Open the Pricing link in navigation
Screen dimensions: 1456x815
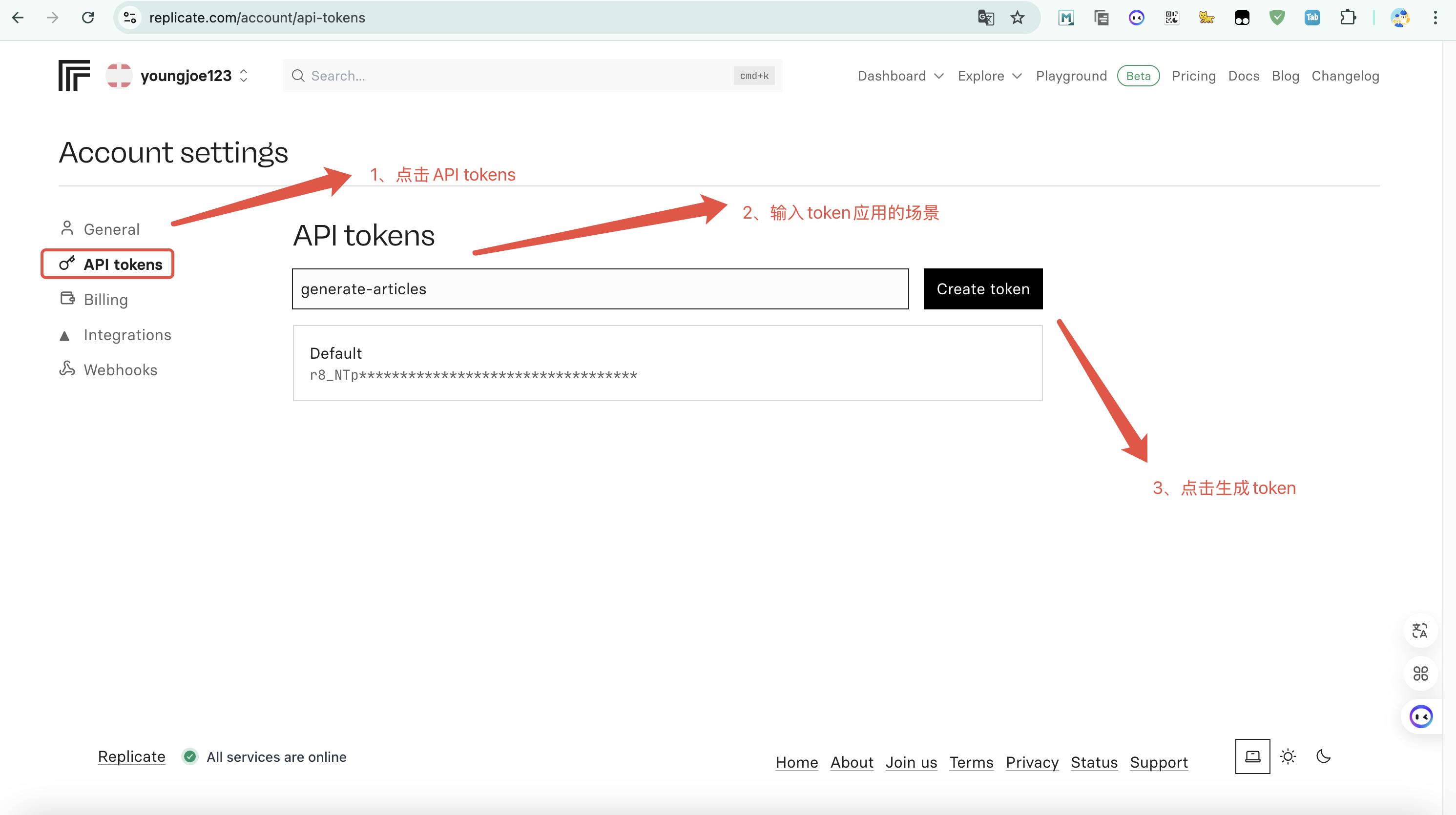click(1193, 76)
